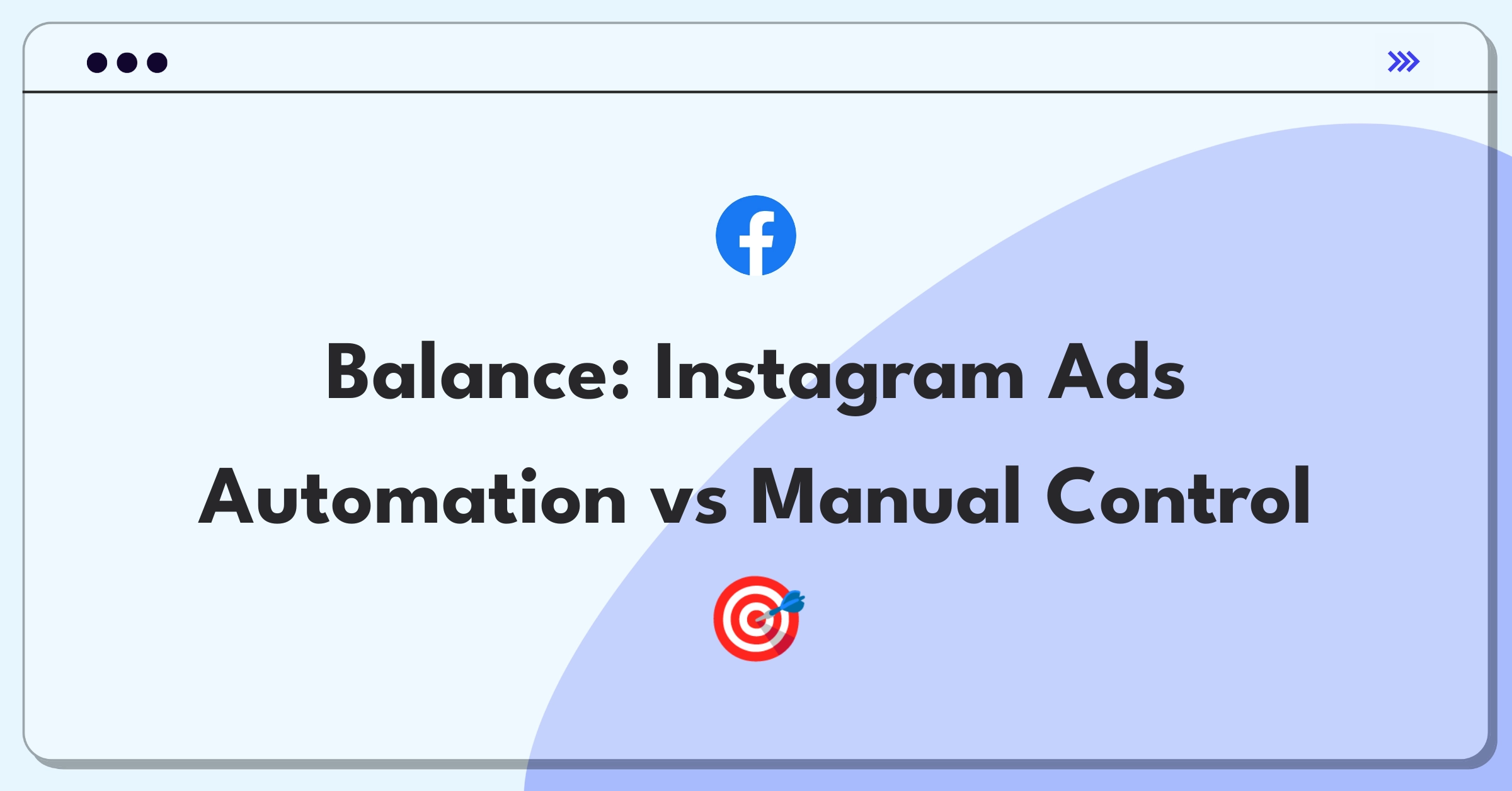Click the three dots menu icon

131,62
